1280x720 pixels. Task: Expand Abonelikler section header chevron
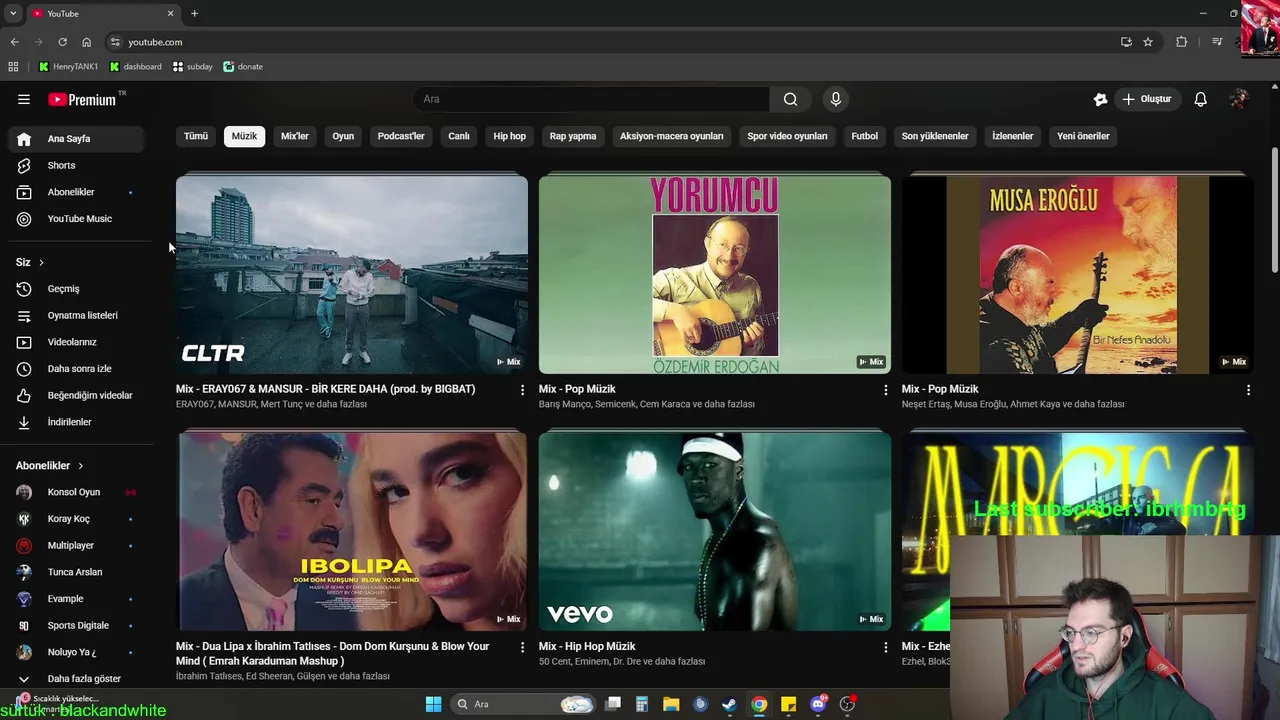81,466
